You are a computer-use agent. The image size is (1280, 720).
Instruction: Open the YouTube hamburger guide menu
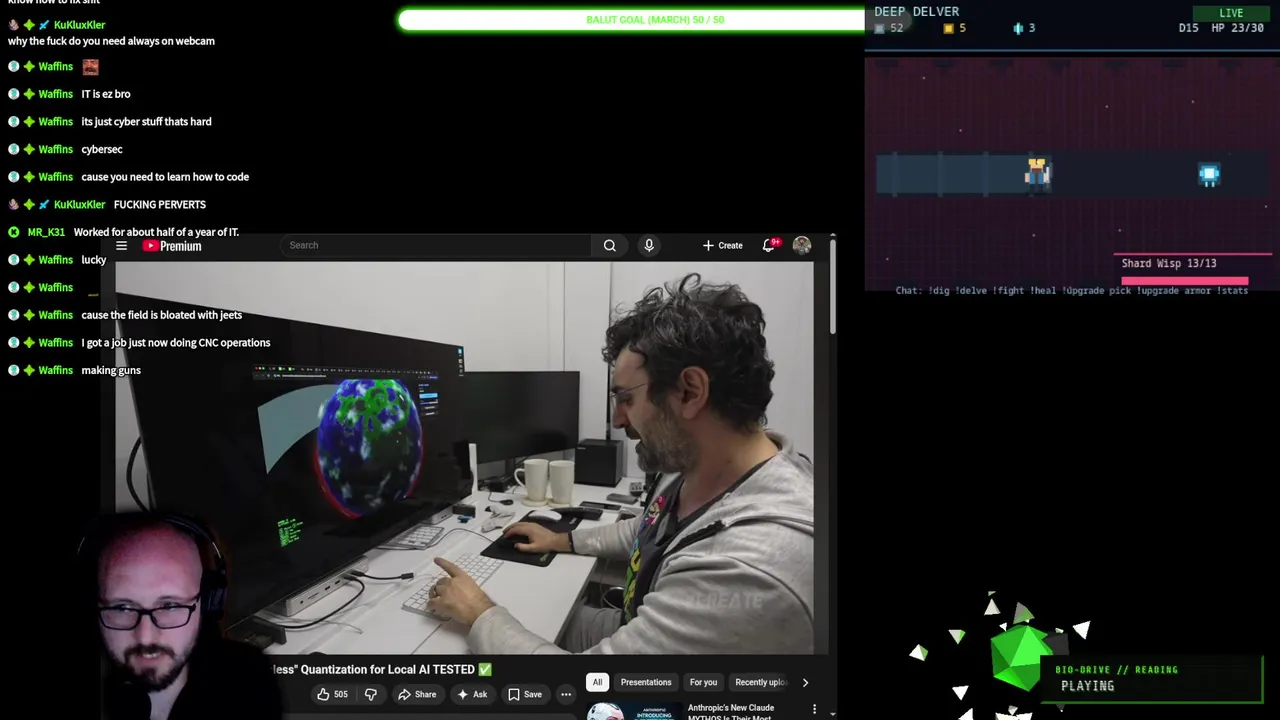tap(121, 246)
